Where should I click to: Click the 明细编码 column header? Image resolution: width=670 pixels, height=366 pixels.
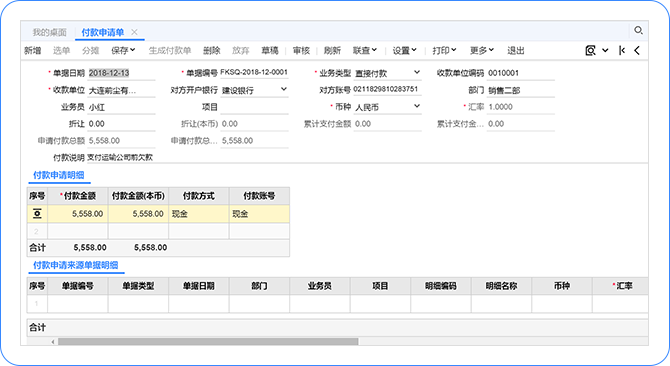point(441,286)
